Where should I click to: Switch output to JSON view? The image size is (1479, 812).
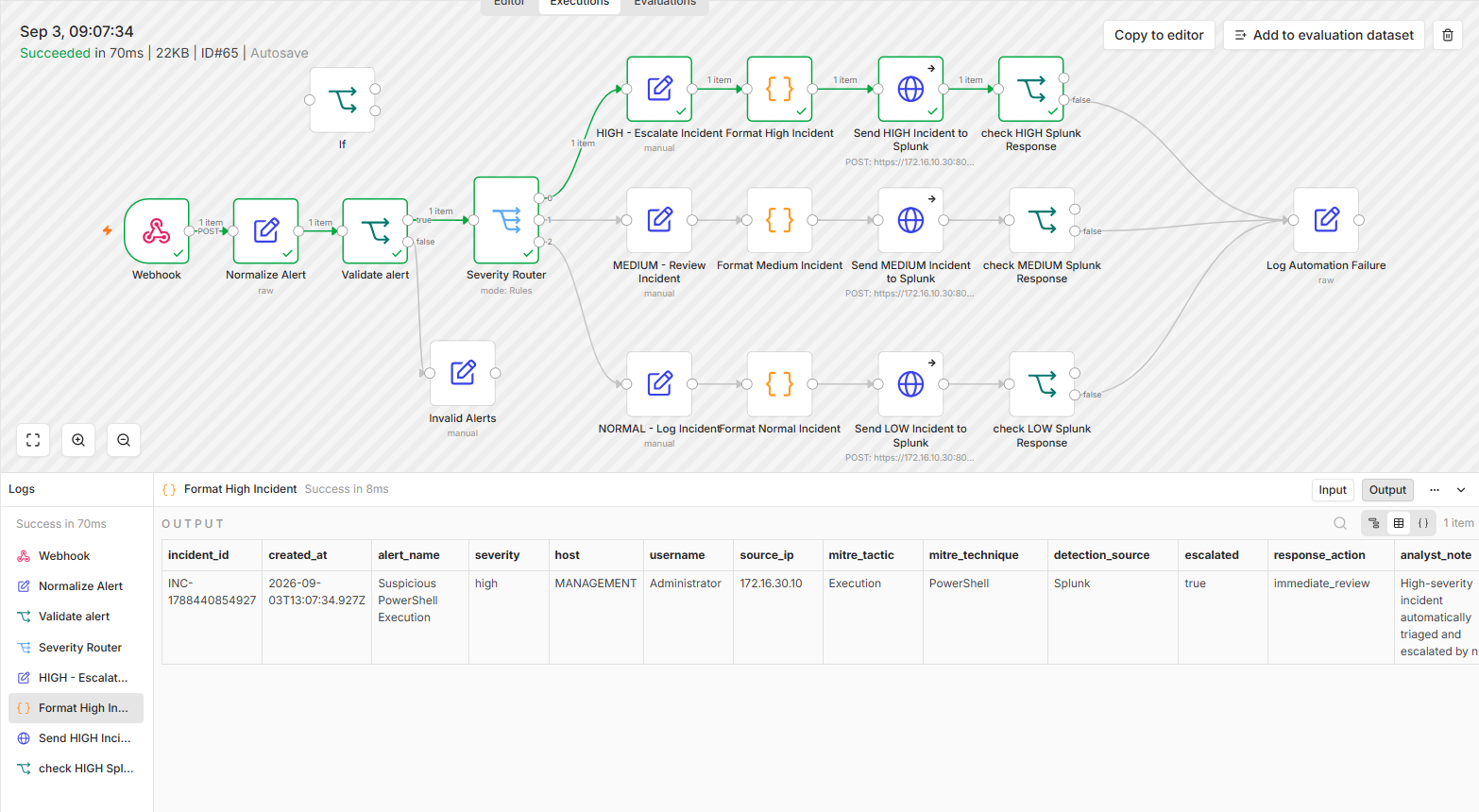click(1423, 523)
